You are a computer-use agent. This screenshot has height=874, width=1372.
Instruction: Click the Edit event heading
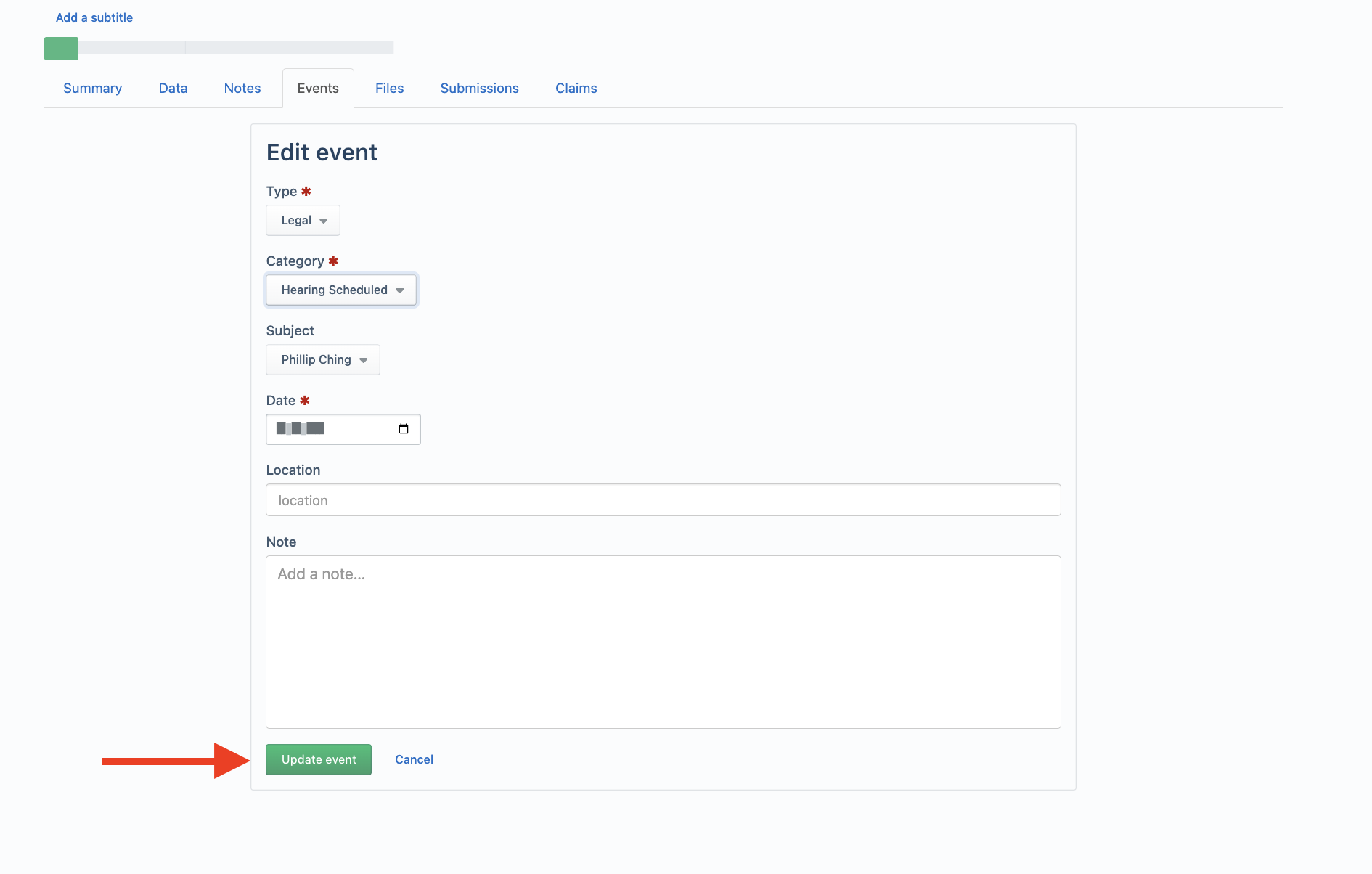[322, 152]
